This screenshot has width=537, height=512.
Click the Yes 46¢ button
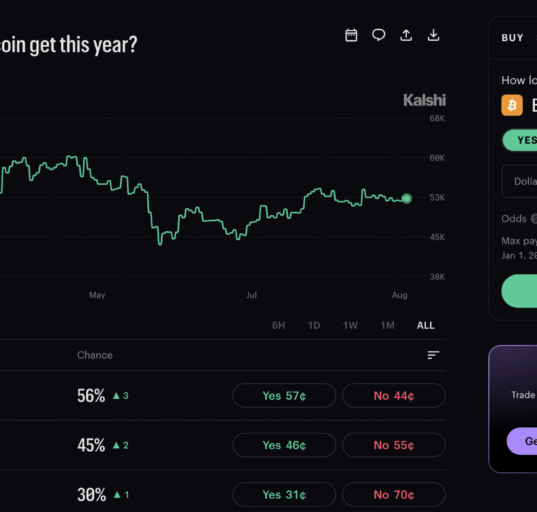pos(284,445)
